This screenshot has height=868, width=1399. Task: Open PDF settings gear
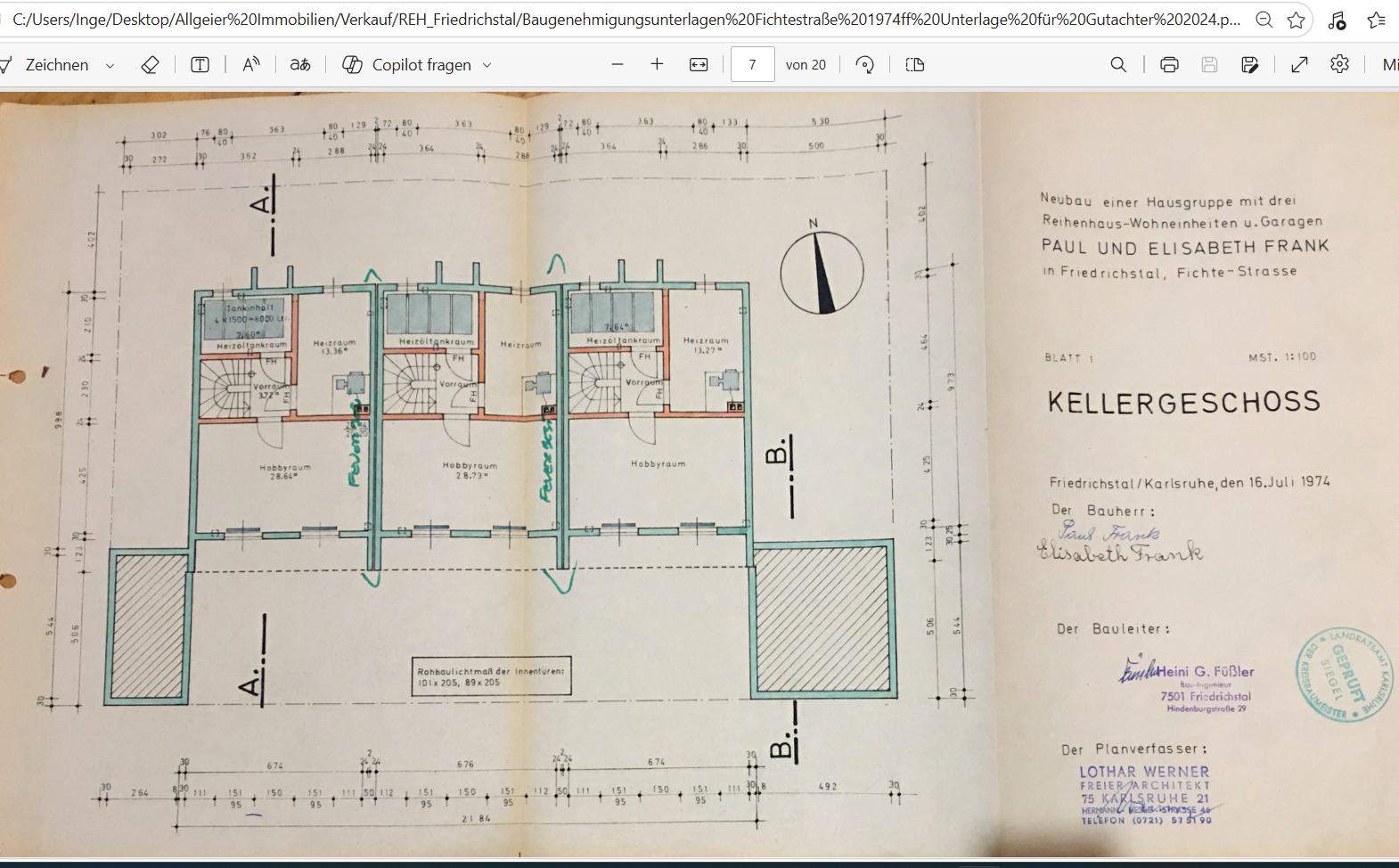(1339, 65)
